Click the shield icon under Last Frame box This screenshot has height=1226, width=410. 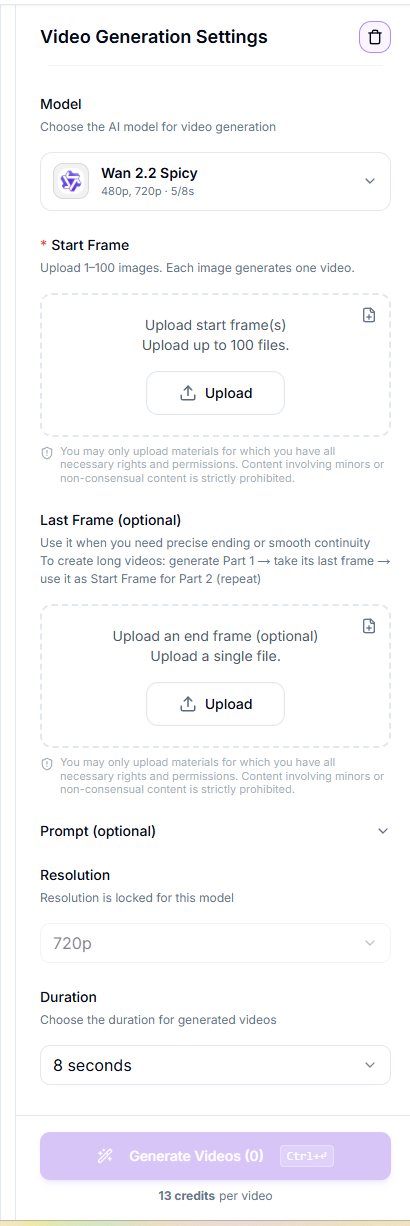tap(47, 764)
